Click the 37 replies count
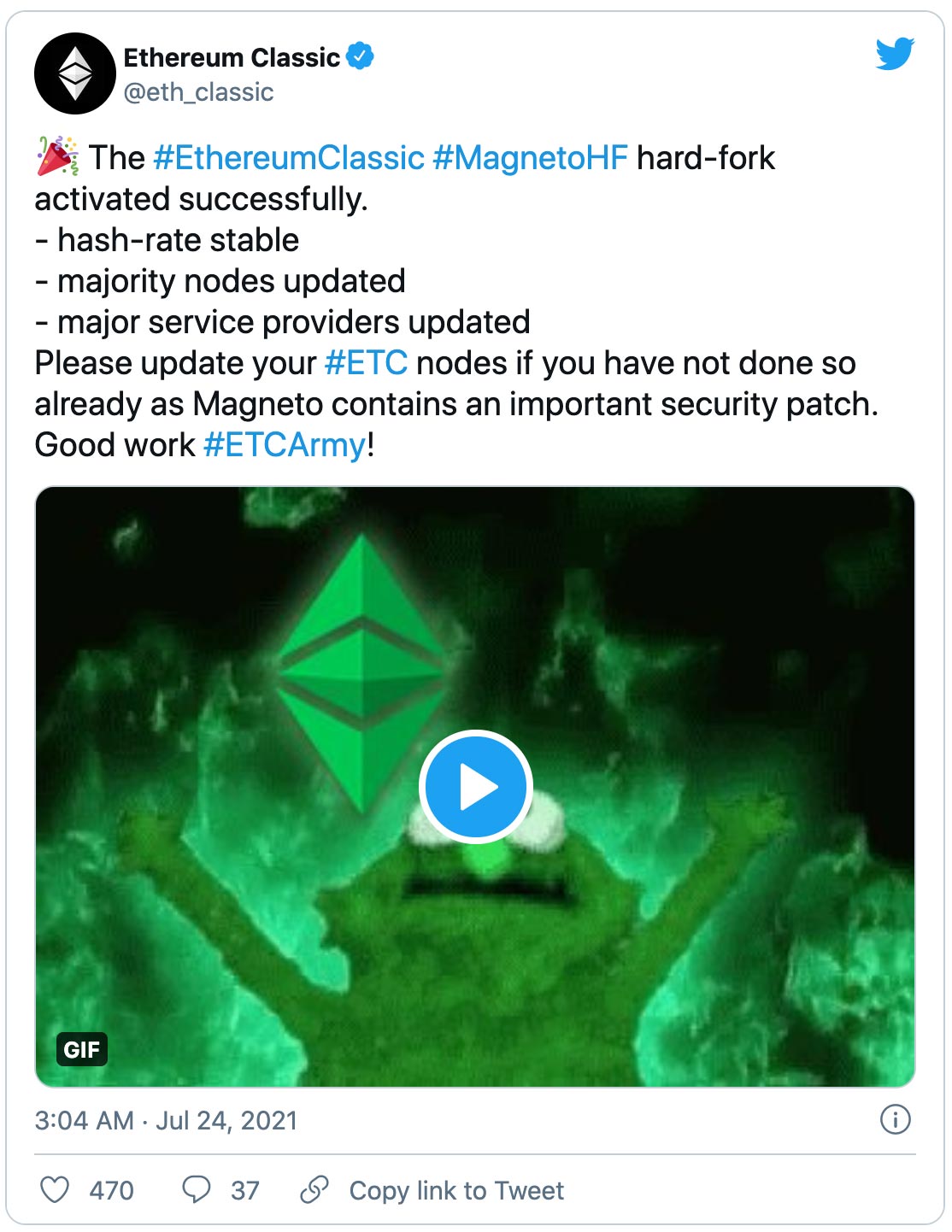The width and height of the screenshot is (952, 1232). (245, 1190)
